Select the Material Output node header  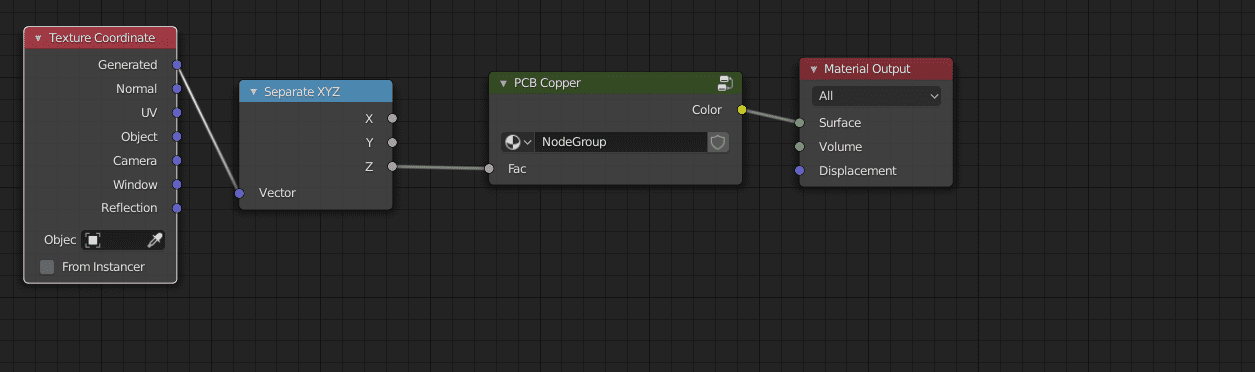(876, 69)
